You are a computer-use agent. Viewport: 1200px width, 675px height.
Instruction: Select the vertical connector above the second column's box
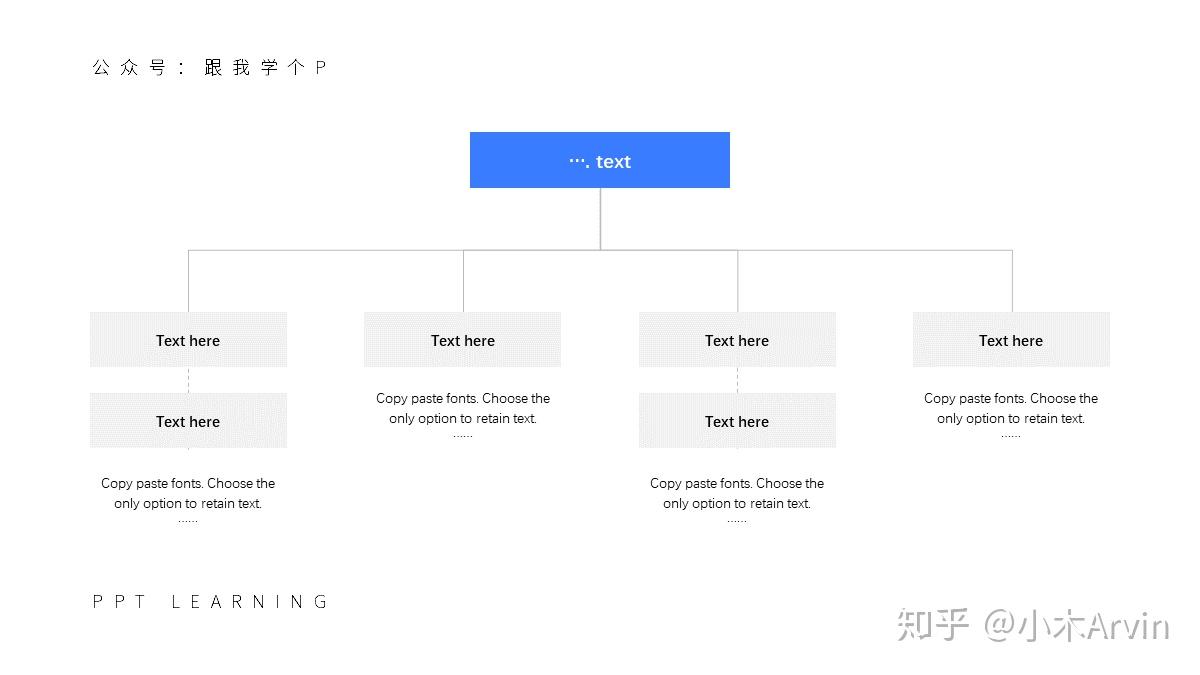coord(463,281)
